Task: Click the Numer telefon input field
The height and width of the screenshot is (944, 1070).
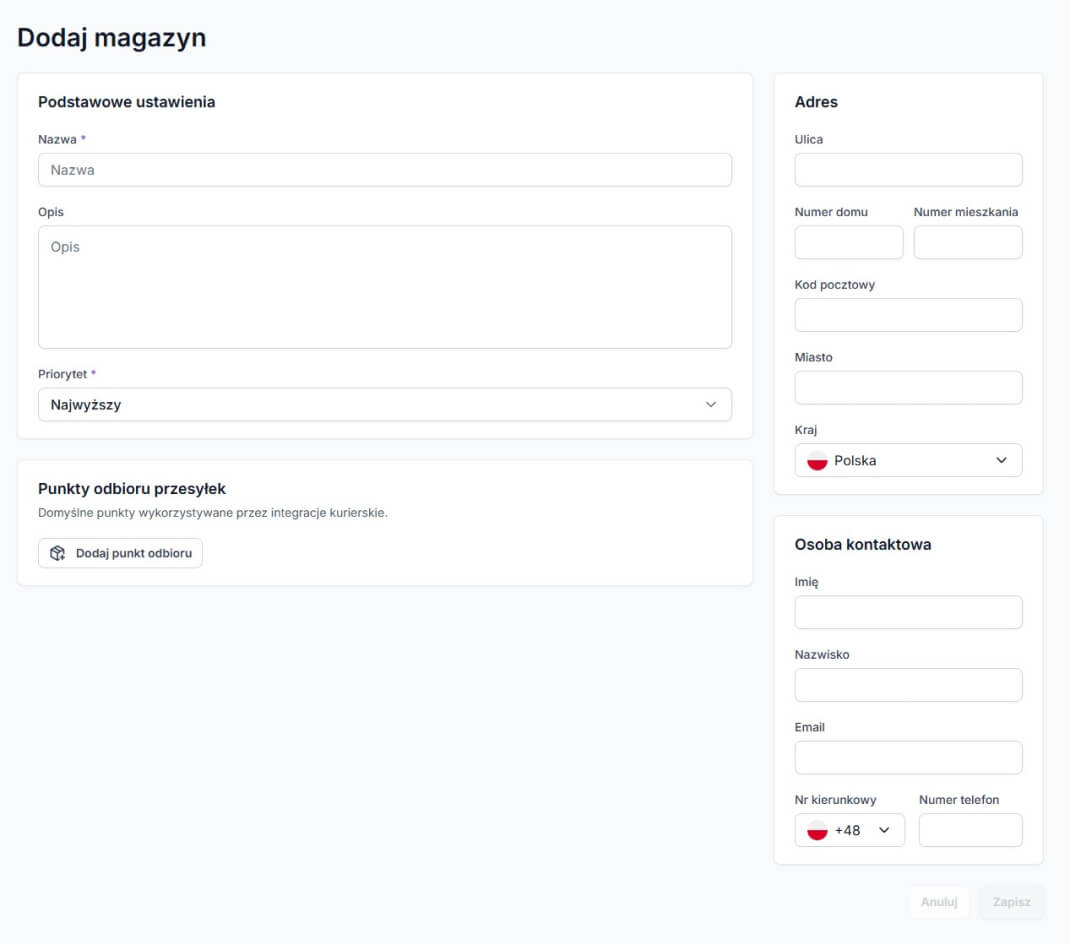Action: 970,831
